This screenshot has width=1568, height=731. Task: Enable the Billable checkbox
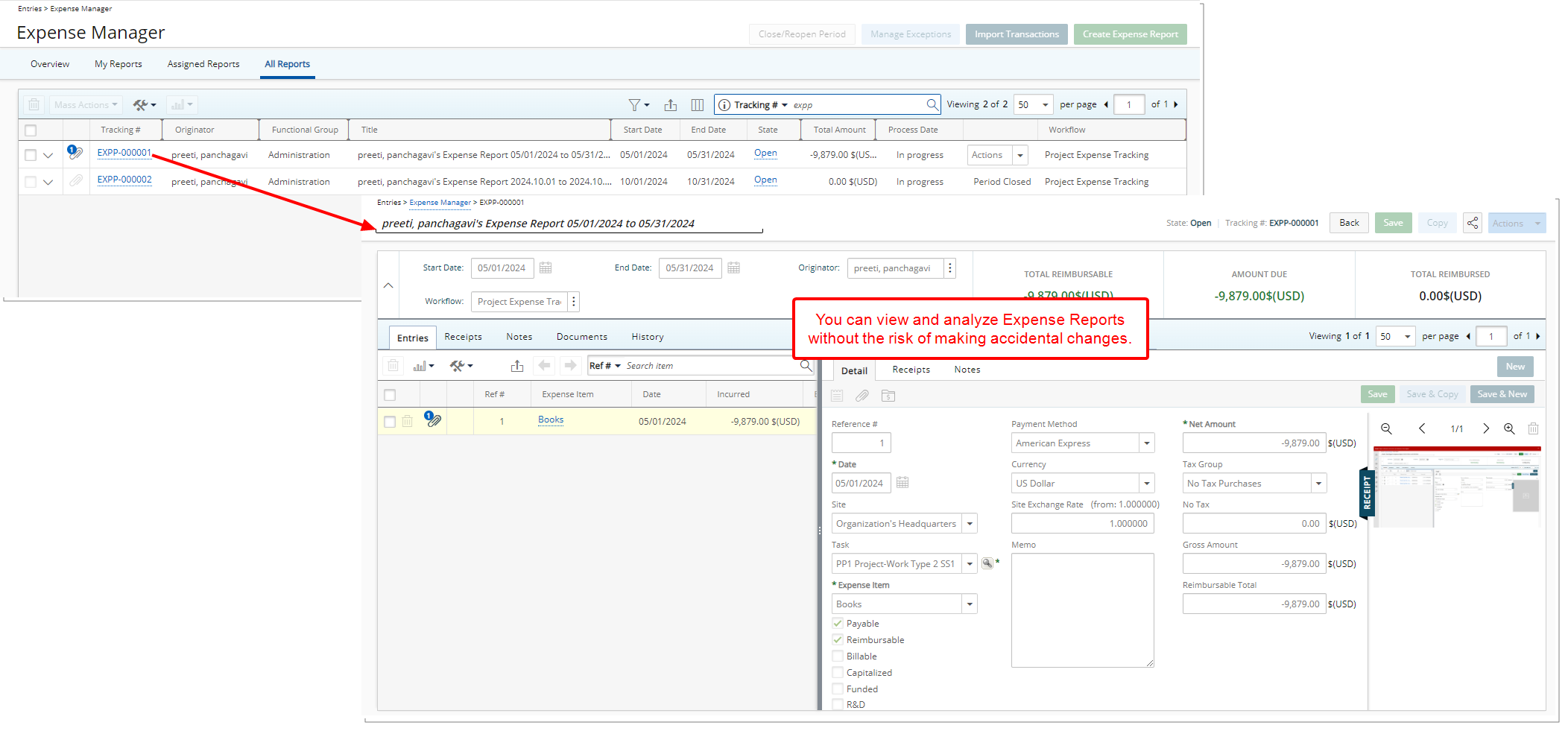[837, 656]
